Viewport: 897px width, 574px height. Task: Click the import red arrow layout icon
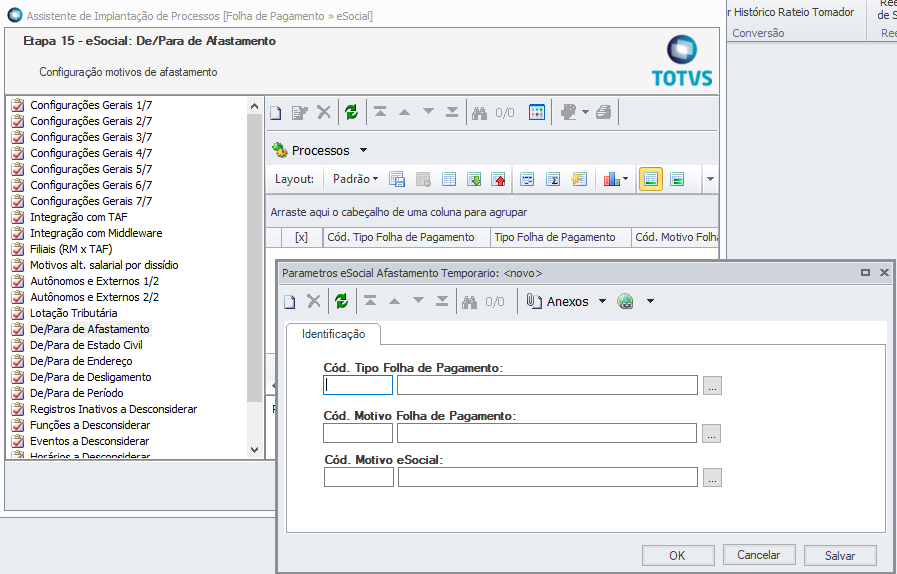pos(499,179)
